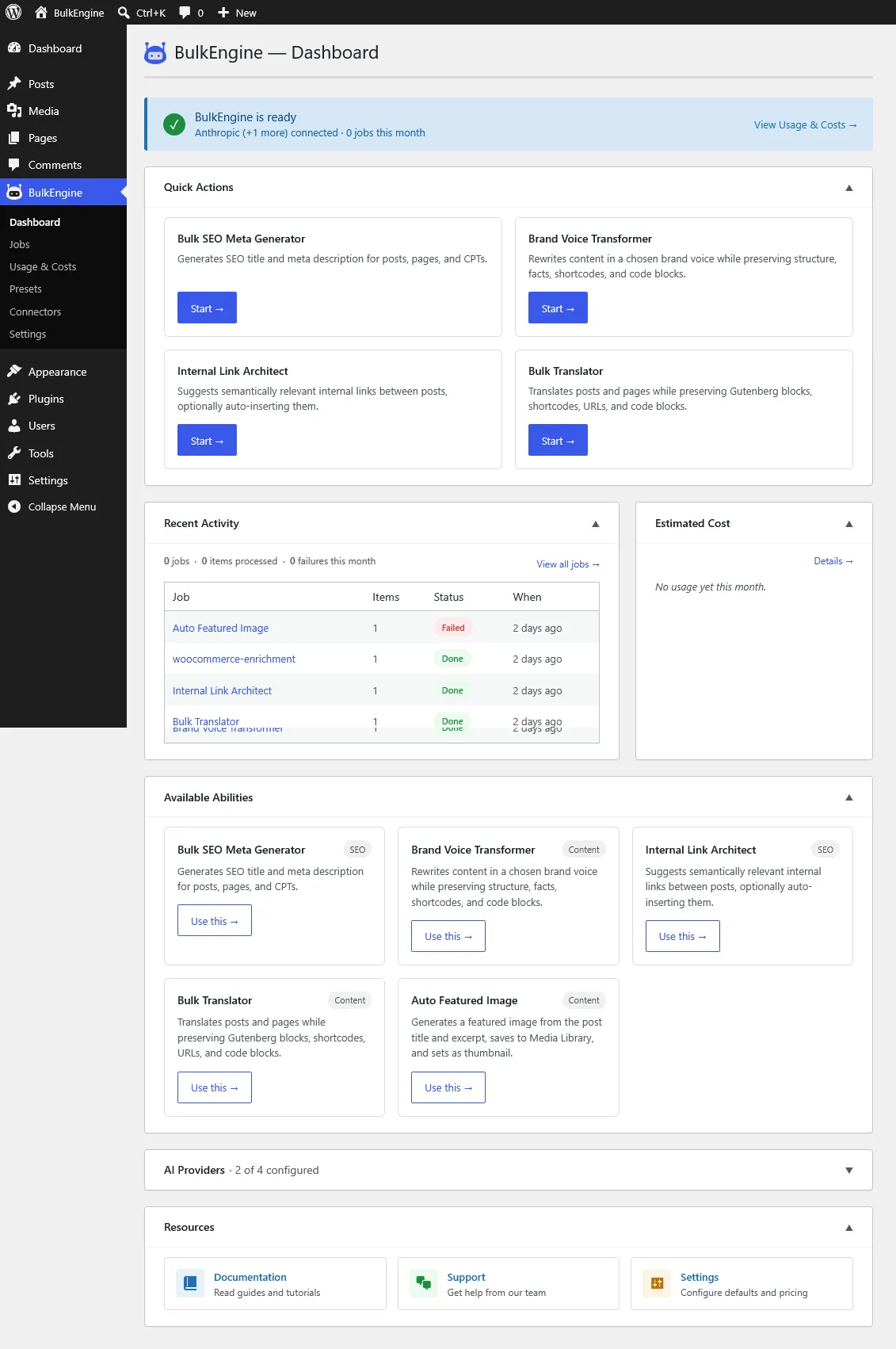The height and width of the screenshot is (1349, 896).
Task: Start Internal Link Architect quick action
Action: [x=207, y=440]
